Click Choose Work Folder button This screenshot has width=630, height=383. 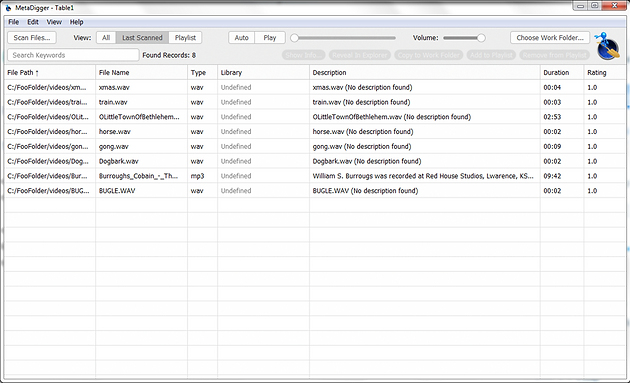coord(550,38)
